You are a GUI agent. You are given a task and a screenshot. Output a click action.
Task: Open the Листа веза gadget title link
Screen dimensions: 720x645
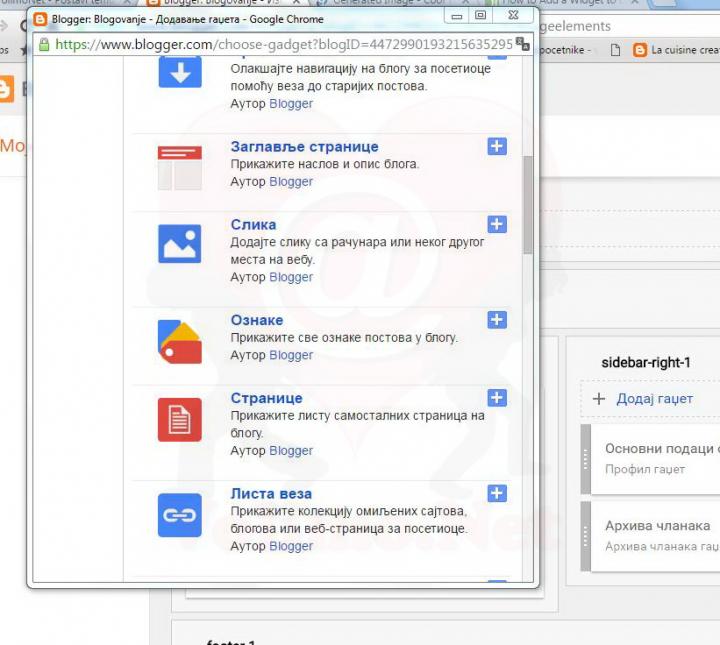(271, 493)
